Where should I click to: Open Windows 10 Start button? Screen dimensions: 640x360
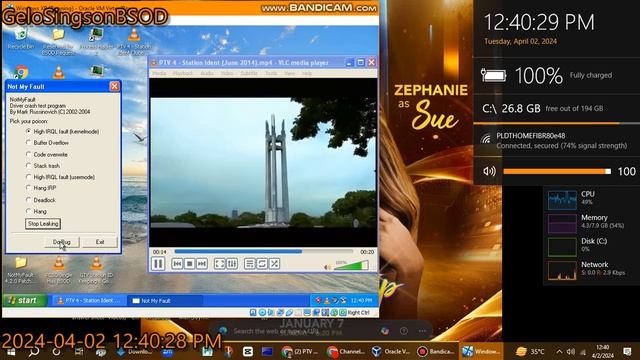click(x=11, y=351)
